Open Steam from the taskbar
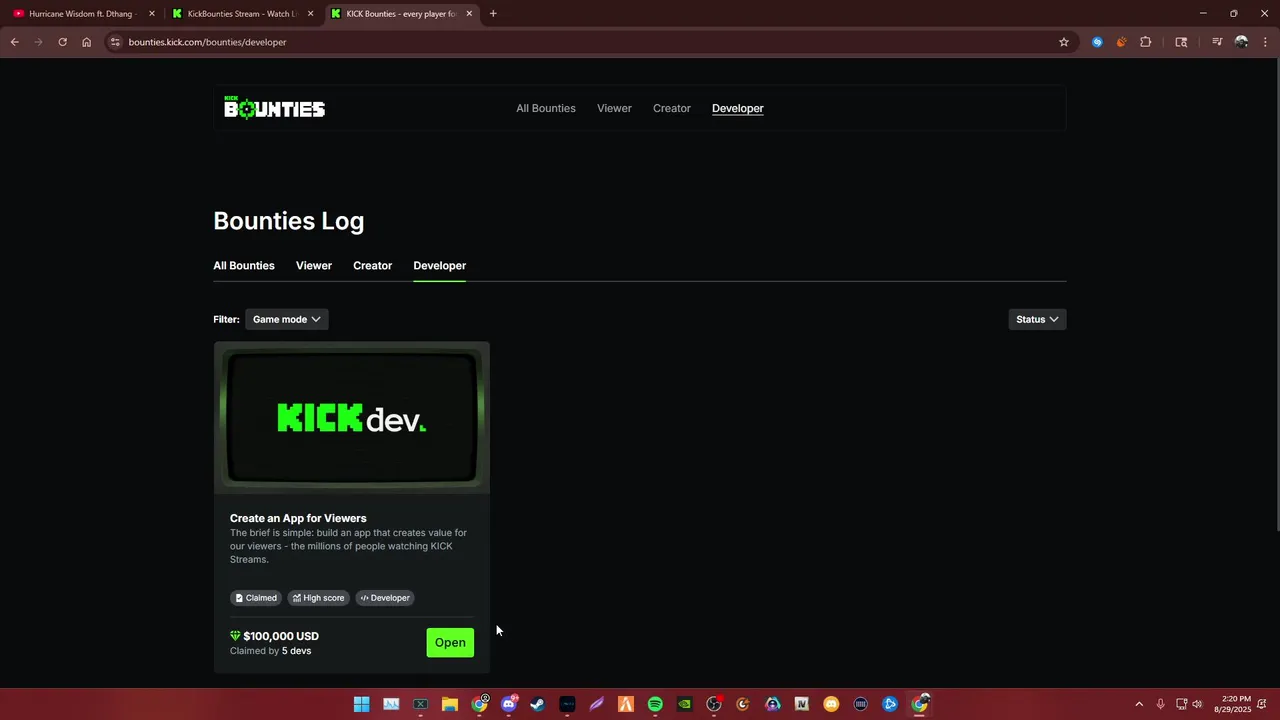The image size is (1280, 720). [538, 704]
